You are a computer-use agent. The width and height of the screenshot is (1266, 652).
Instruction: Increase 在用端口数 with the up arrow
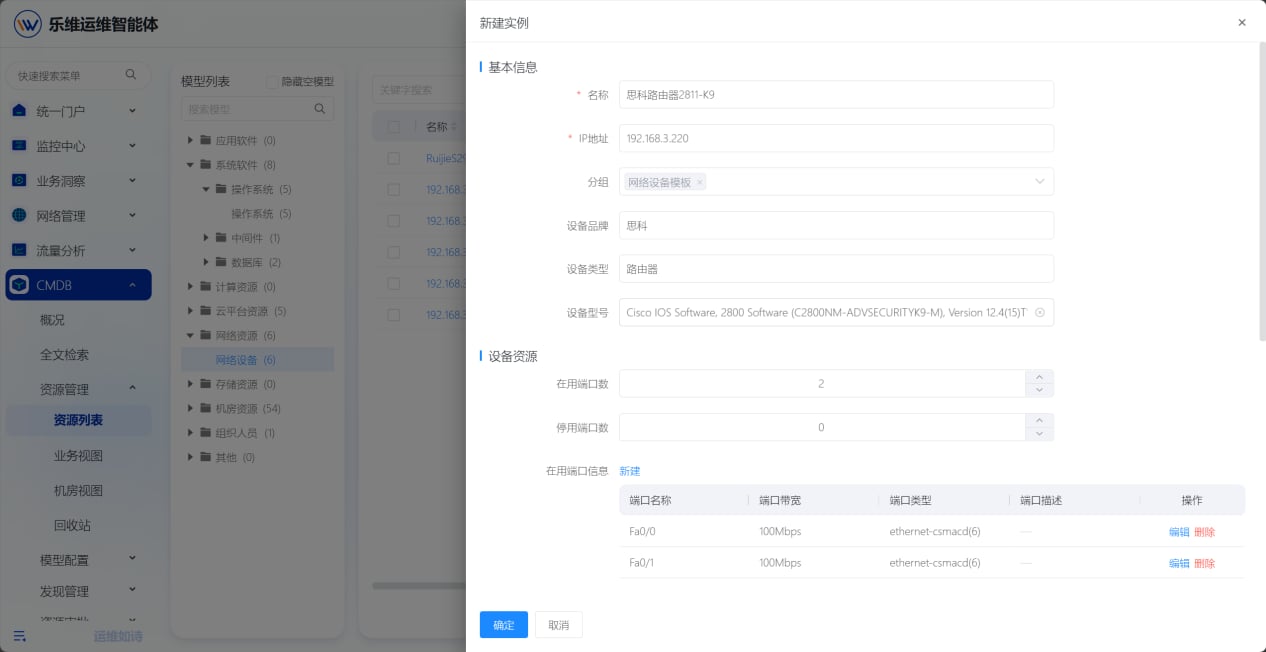[x=1040, y=377]
